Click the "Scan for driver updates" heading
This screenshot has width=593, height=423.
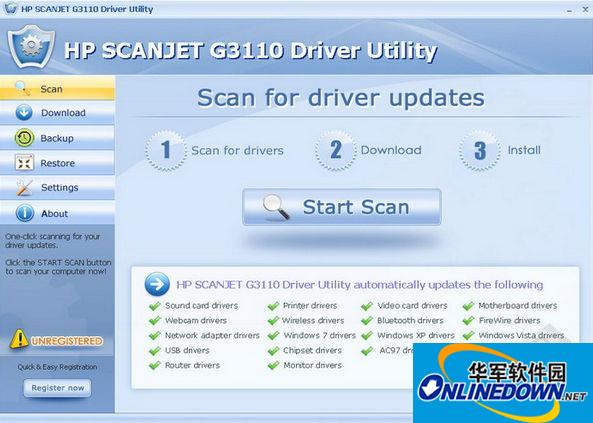341,98
